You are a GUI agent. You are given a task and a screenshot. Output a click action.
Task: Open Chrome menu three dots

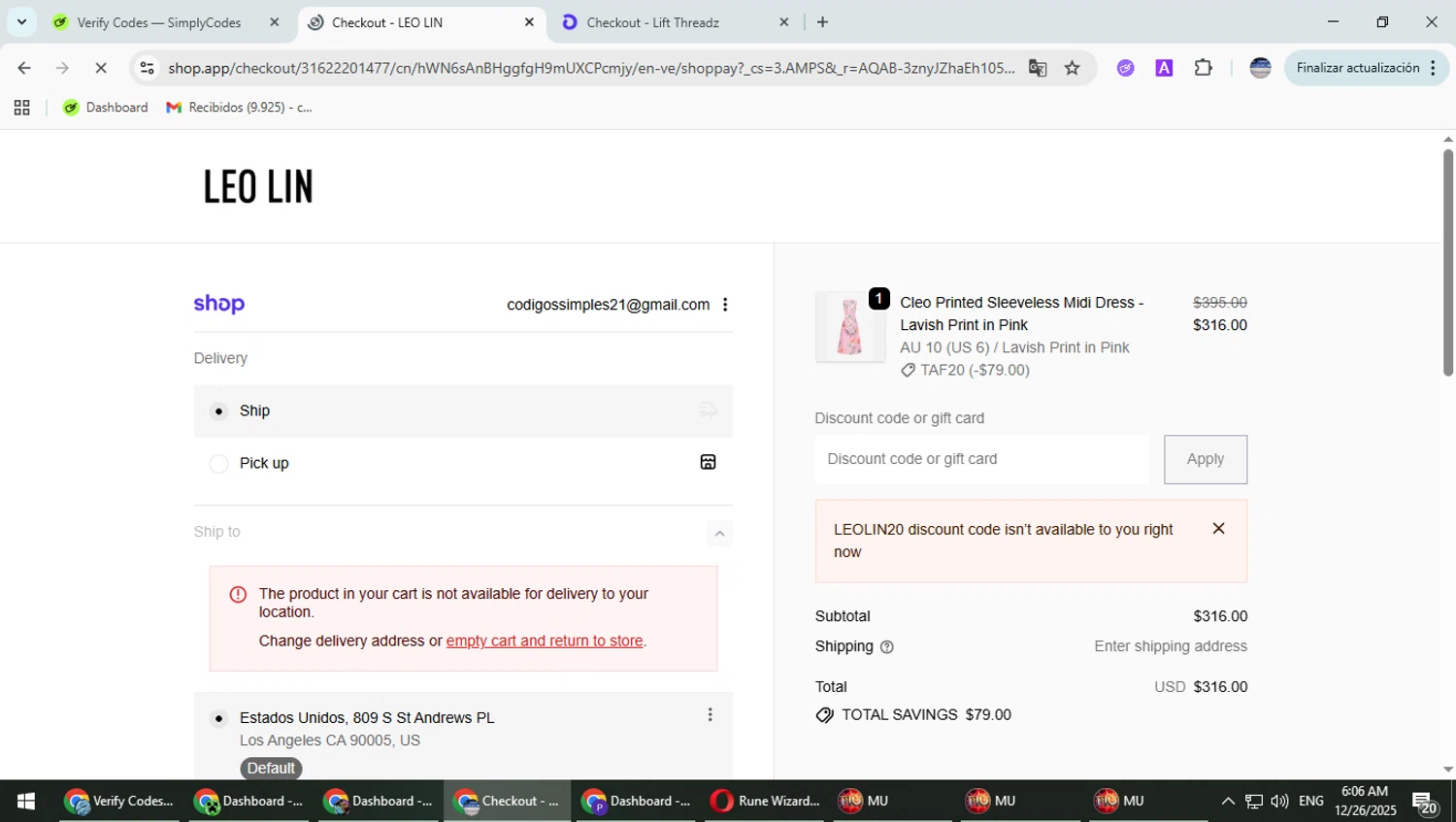pyautogui.click(x=1433, y=68)
